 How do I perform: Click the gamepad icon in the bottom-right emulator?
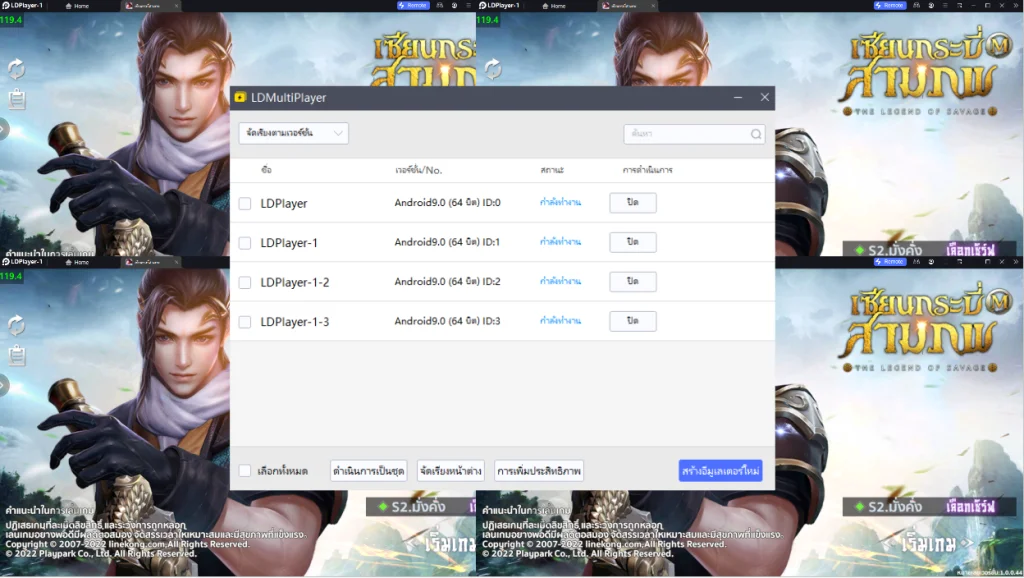pos(916,262)
